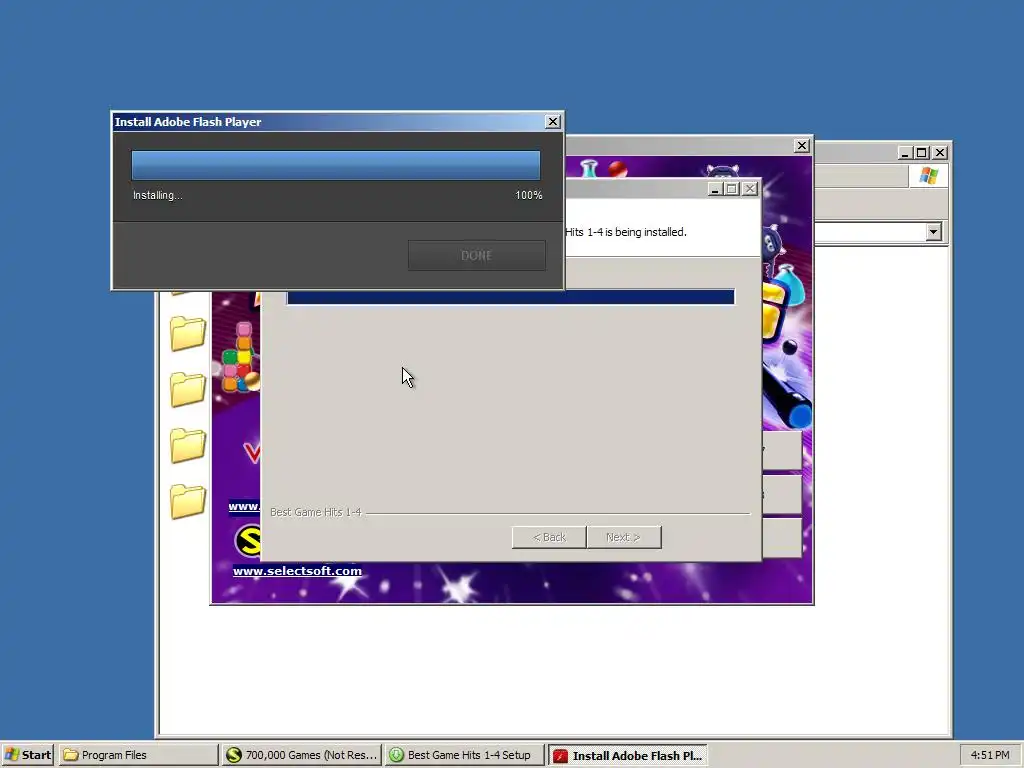Maximize the Best Game Hits setup window
The width and height of the screenshot is (1024, 768).
[x=731, y=189]
